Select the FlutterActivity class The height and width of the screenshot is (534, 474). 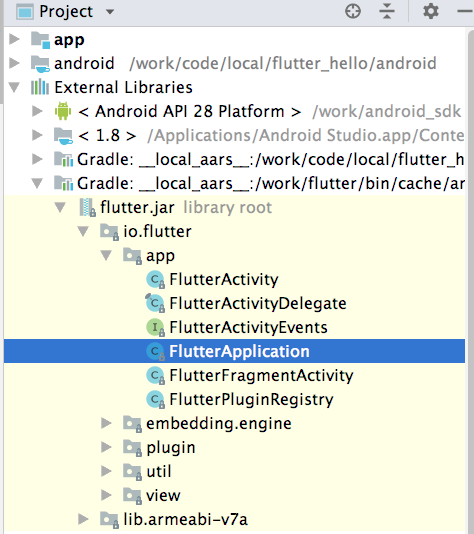click(x=224, y=279)
